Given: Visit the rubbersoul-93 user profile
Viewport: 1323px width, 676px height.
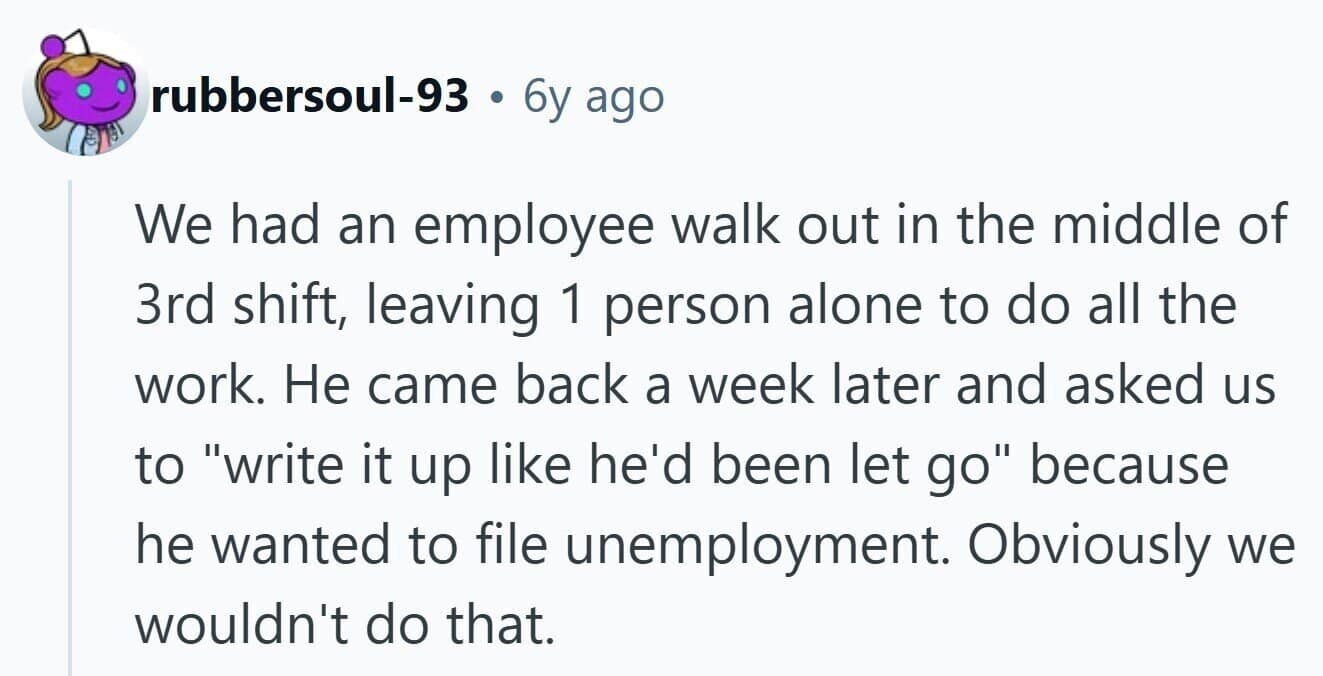Looking at the screenshot, I should [x=311, y=95].
